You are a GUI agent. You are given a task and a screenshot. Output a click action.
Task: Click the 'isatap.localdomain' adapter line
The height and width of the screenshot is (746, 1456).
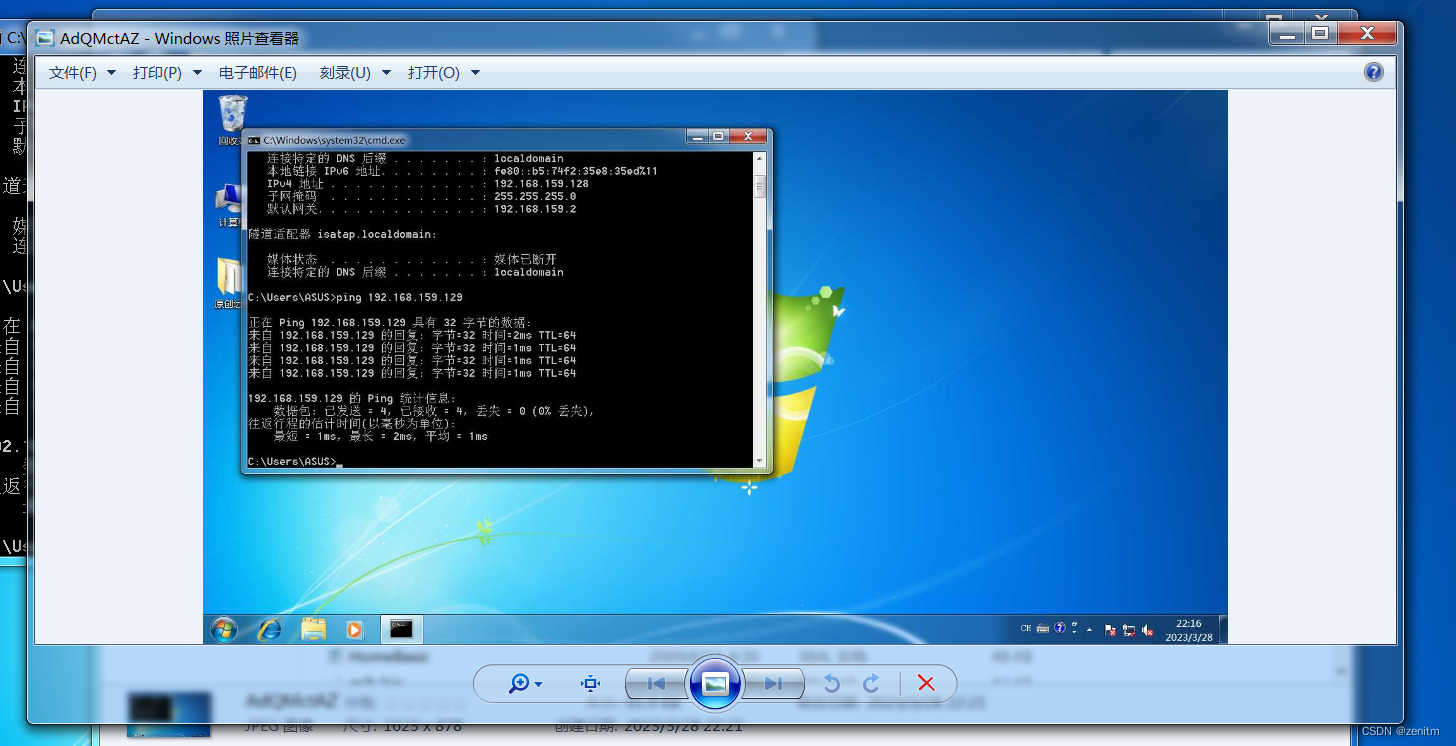[x=342, y=234]
